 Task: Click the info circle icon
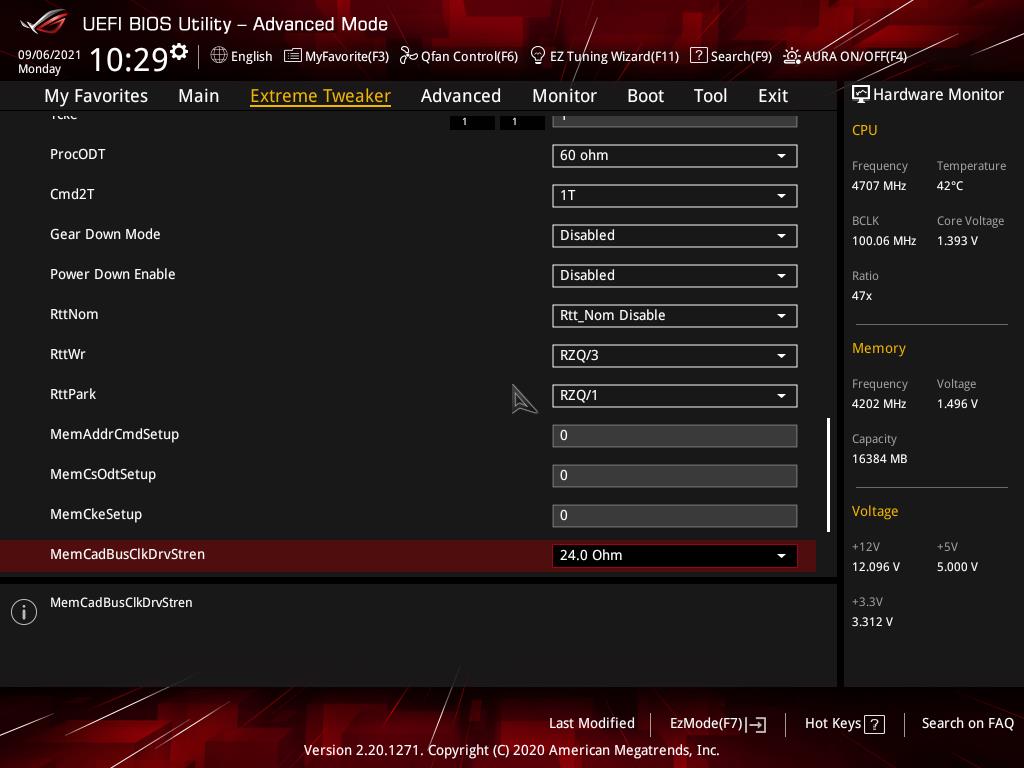coord(24,612)
